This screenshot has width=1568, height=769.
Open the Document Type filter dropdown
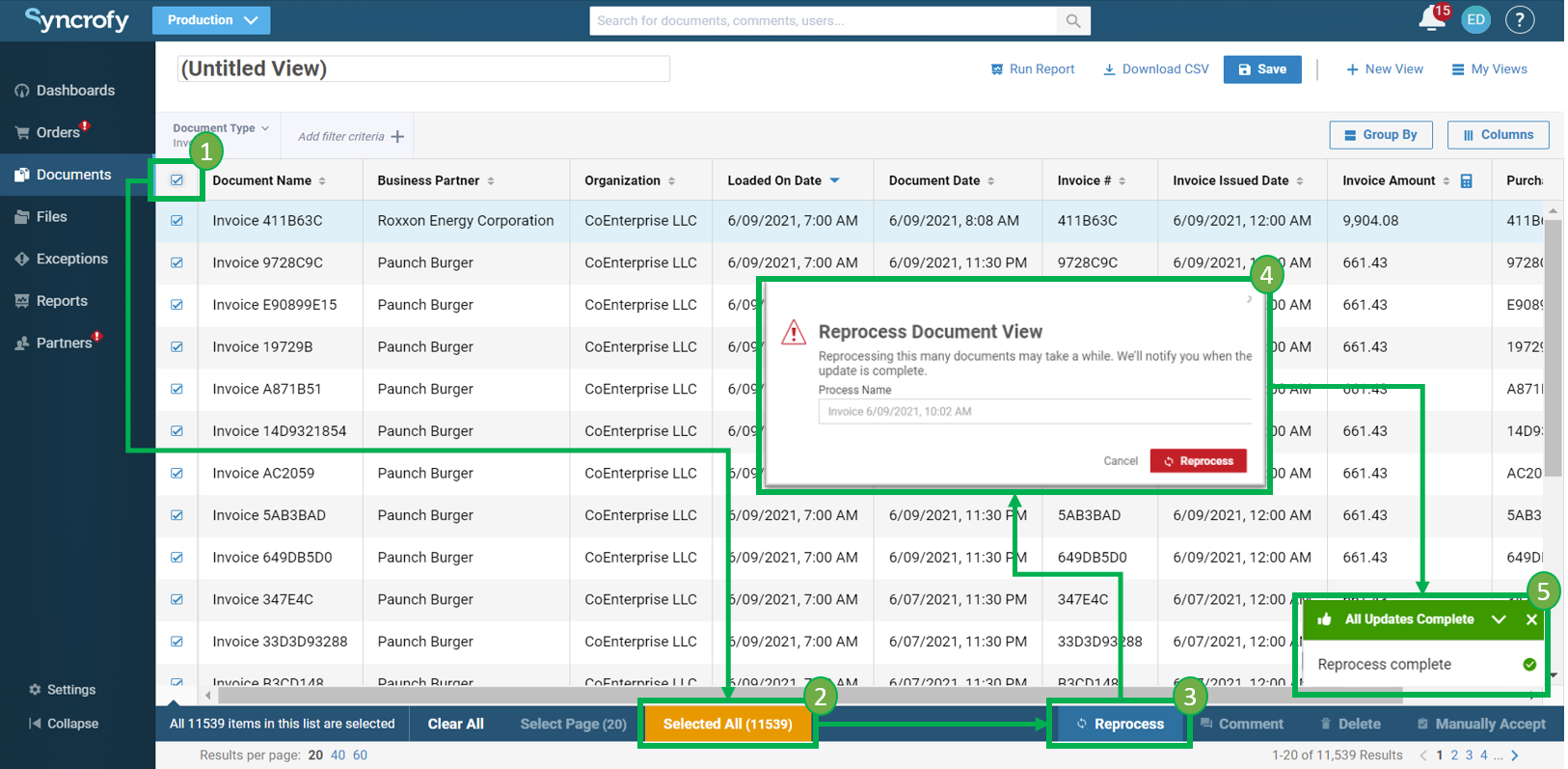(221, 128)
